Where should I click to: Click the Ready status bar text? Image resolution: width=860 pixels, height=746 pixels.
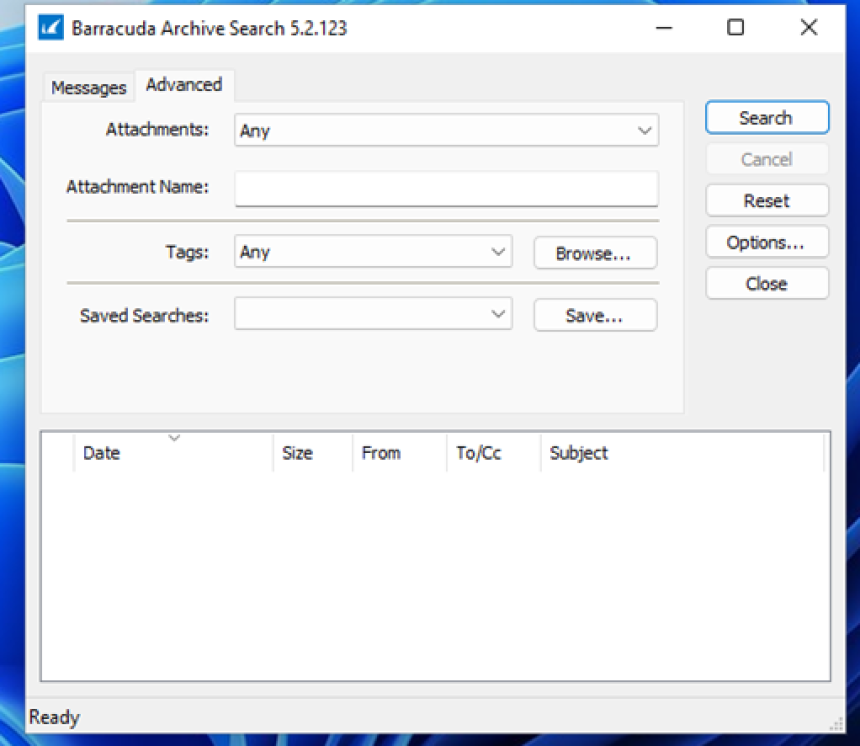pos(54,717)
